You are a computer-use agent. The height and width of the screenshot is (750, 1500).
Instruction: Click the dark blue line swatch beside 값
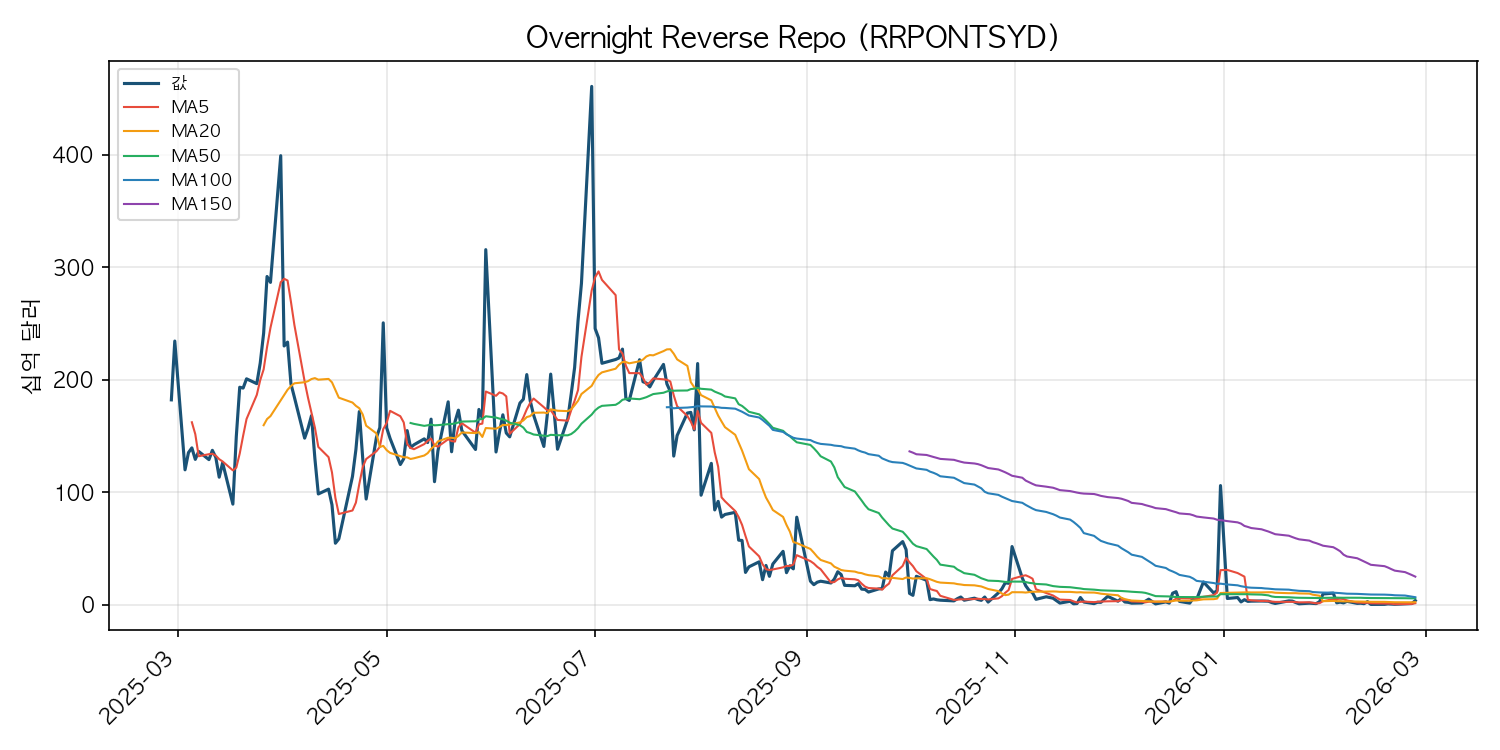pos(143,83)
